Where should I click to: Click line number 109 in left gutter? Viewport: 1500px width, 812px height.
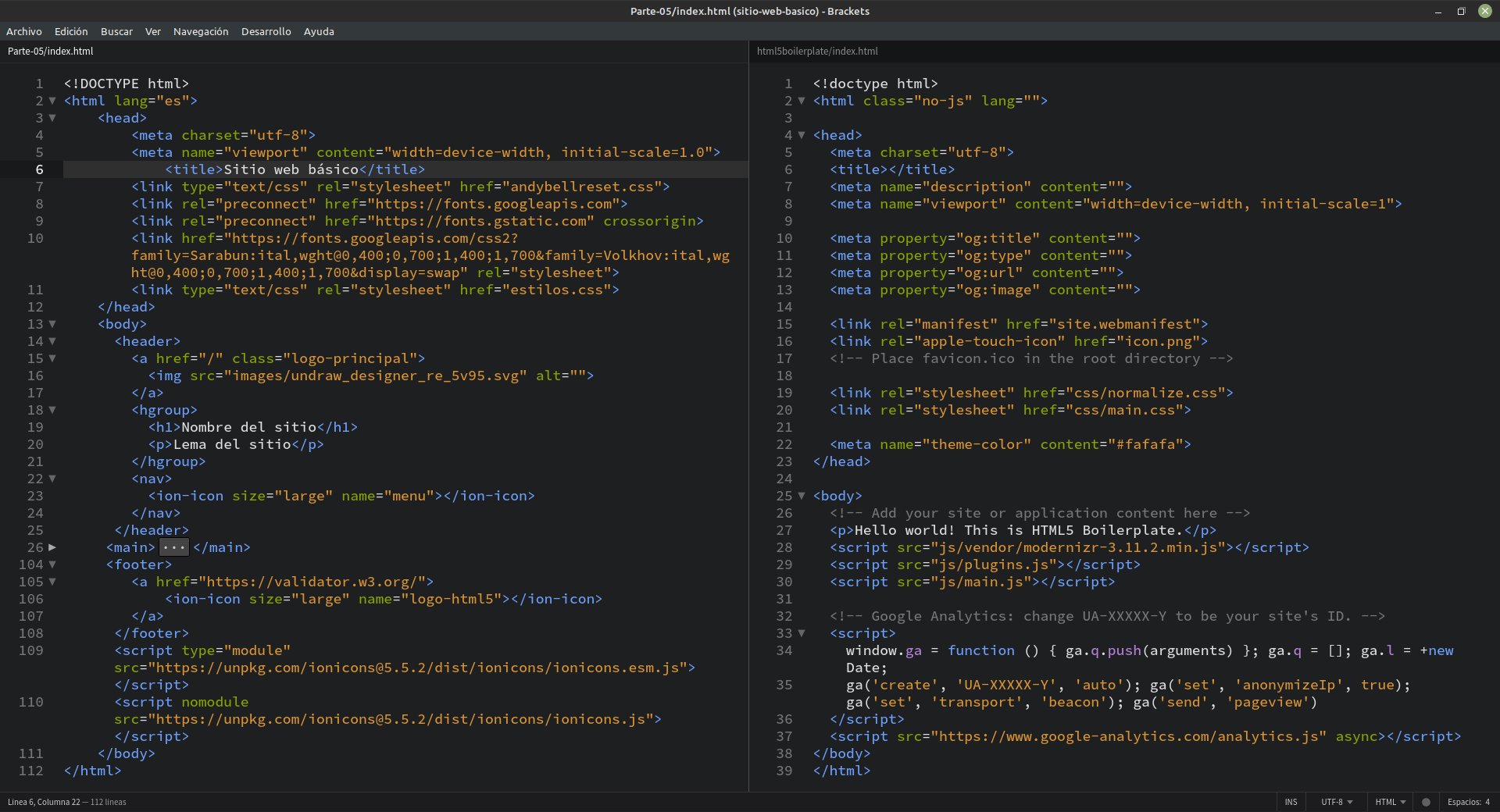click(x=31, y=650)
